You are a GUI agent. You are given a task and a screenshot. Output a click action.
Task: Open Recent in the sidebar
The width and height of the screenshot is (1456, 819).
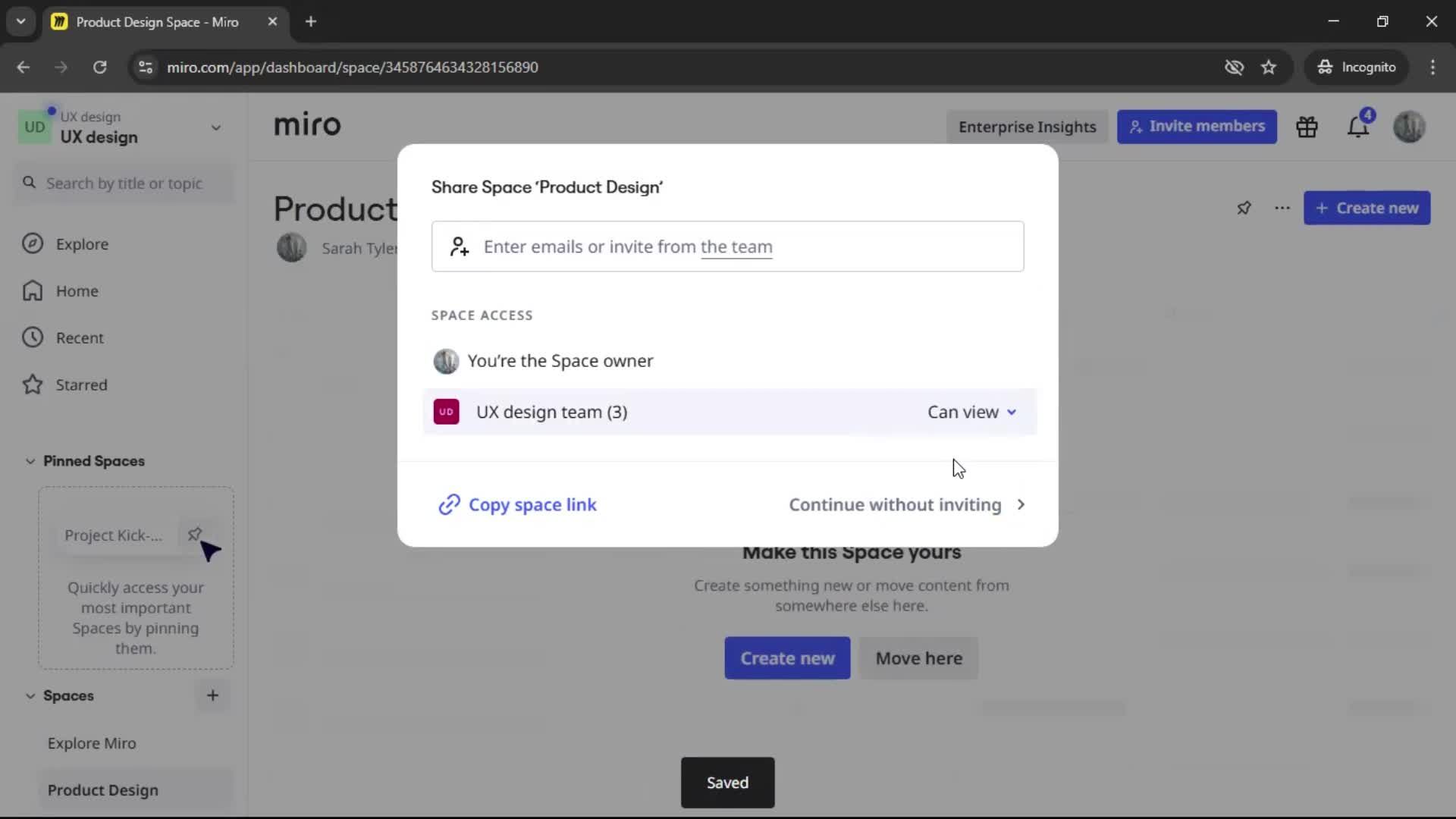pyautogui.click(x=80, y=338)
